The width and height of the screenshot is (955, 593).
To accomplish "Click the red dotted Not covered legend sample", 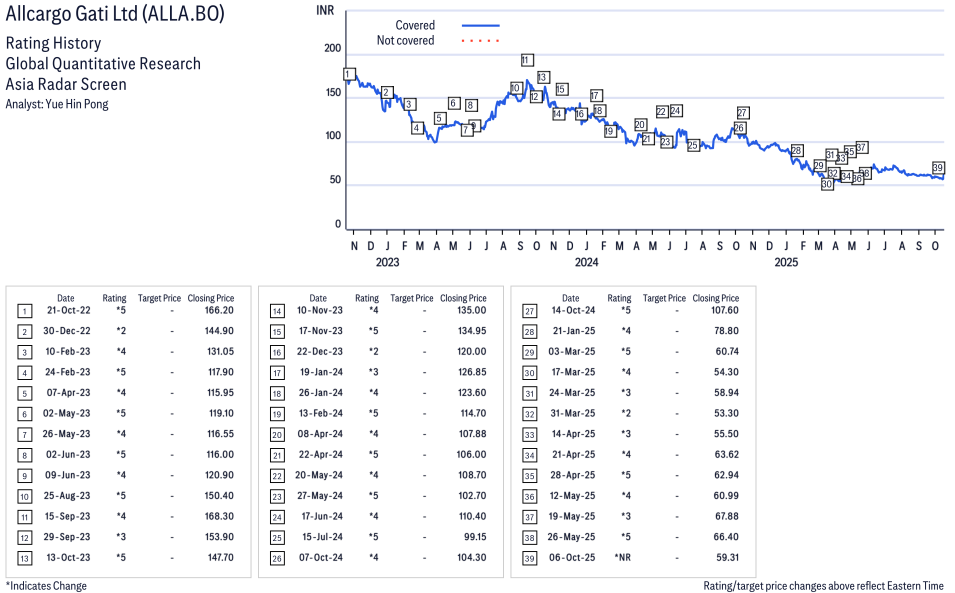I will click(x=480, y=41).
